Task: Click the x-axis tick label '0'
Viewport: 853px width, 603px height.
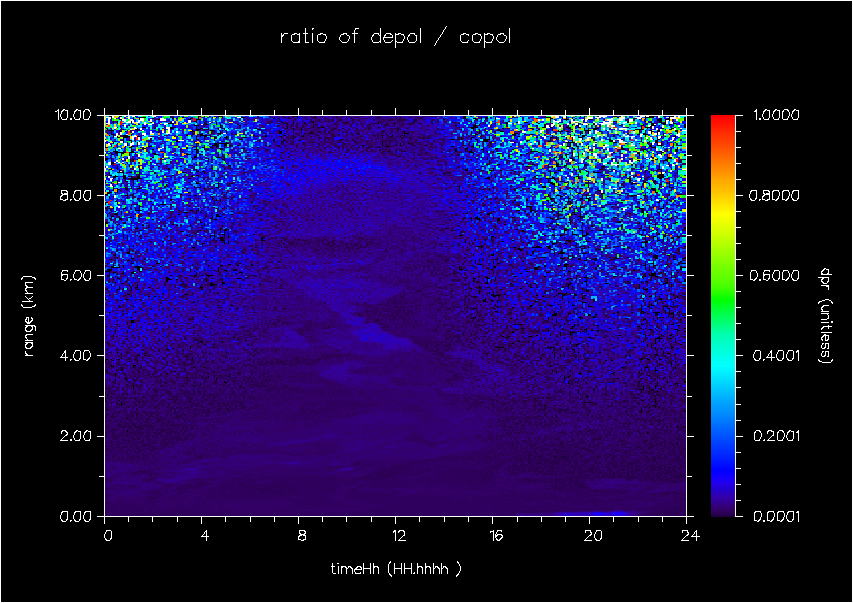Action: (108, 536)
